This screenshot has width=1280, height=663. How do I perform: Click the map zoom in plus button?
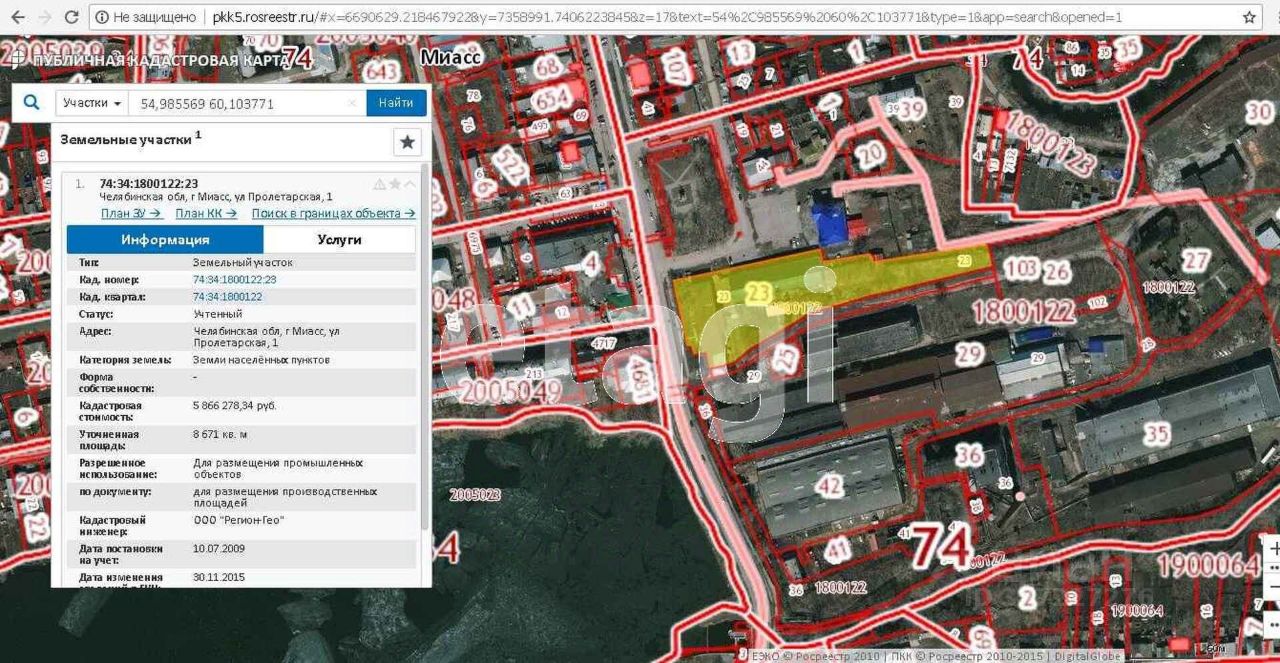click(1272, 549)
